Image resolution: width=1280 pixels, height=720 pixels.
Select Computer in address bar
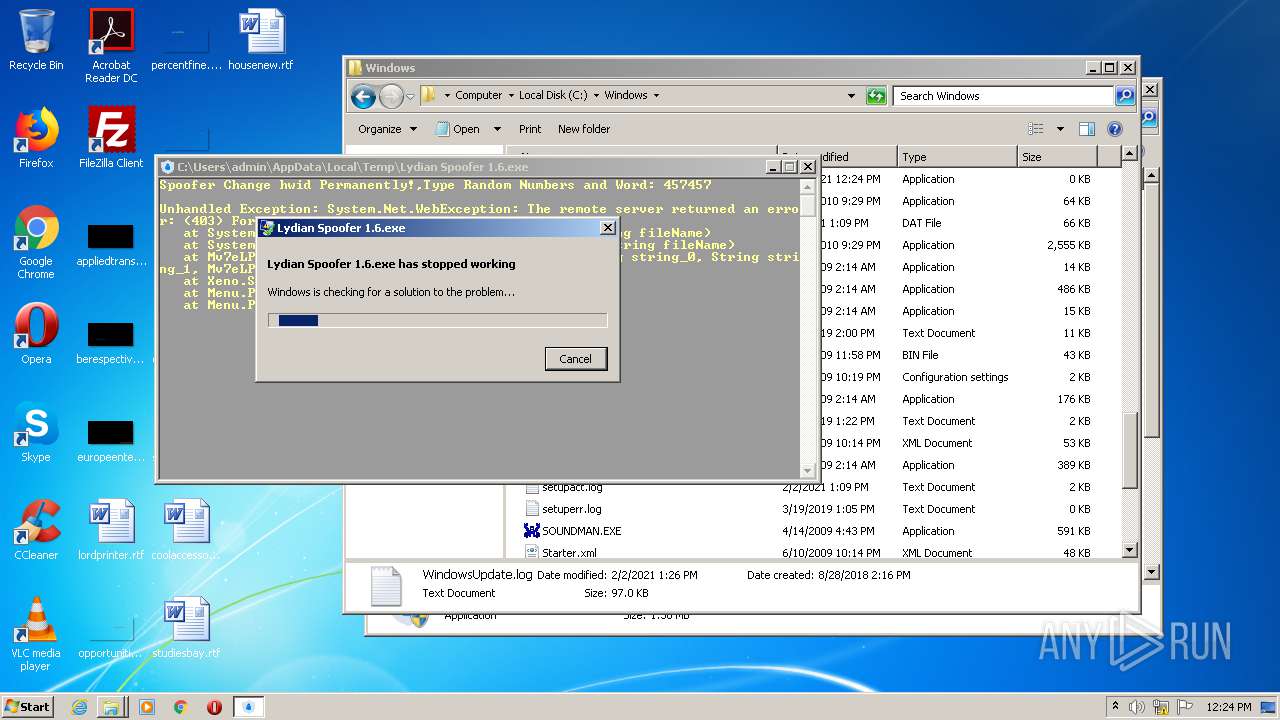click(x=478, y=96)
